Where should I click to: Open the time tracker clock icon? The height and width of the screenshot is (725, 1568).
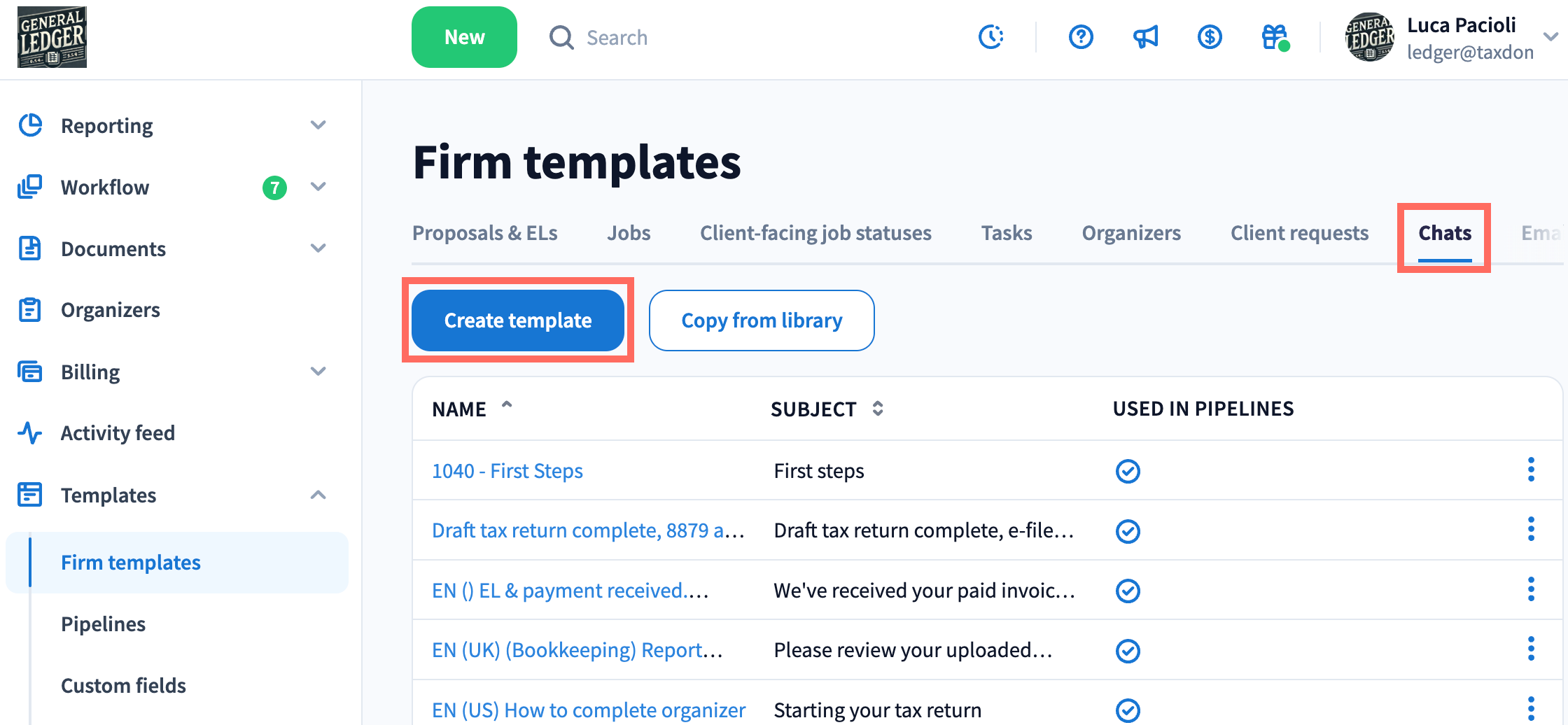pos(991,37)
